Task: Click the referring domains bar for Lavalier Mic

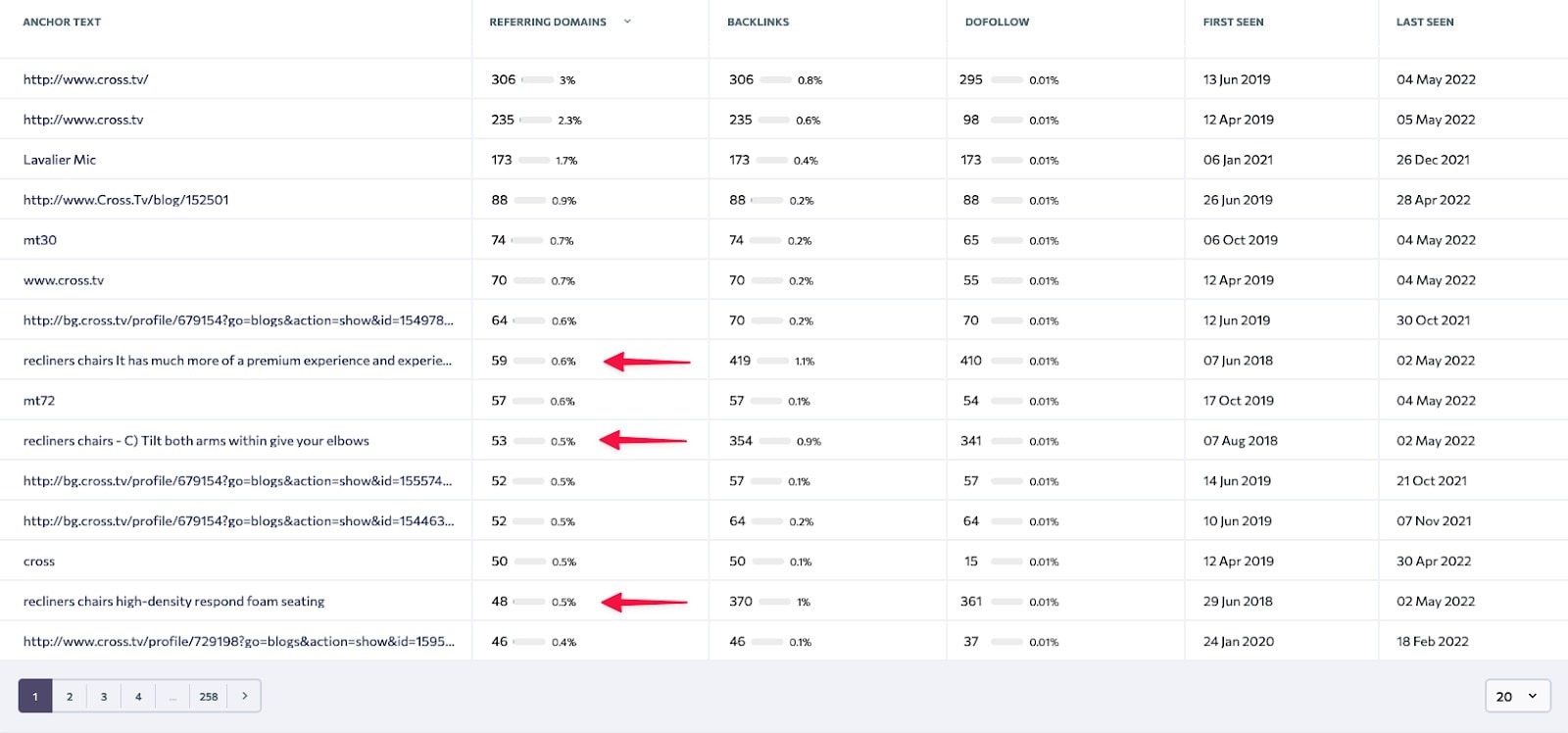Action: (x=535, y=160)
